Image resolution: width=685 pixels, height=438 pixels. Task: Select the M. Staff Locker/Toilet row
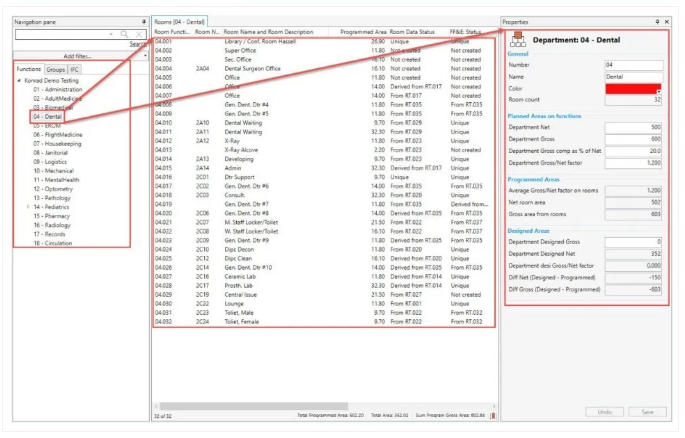324,222
